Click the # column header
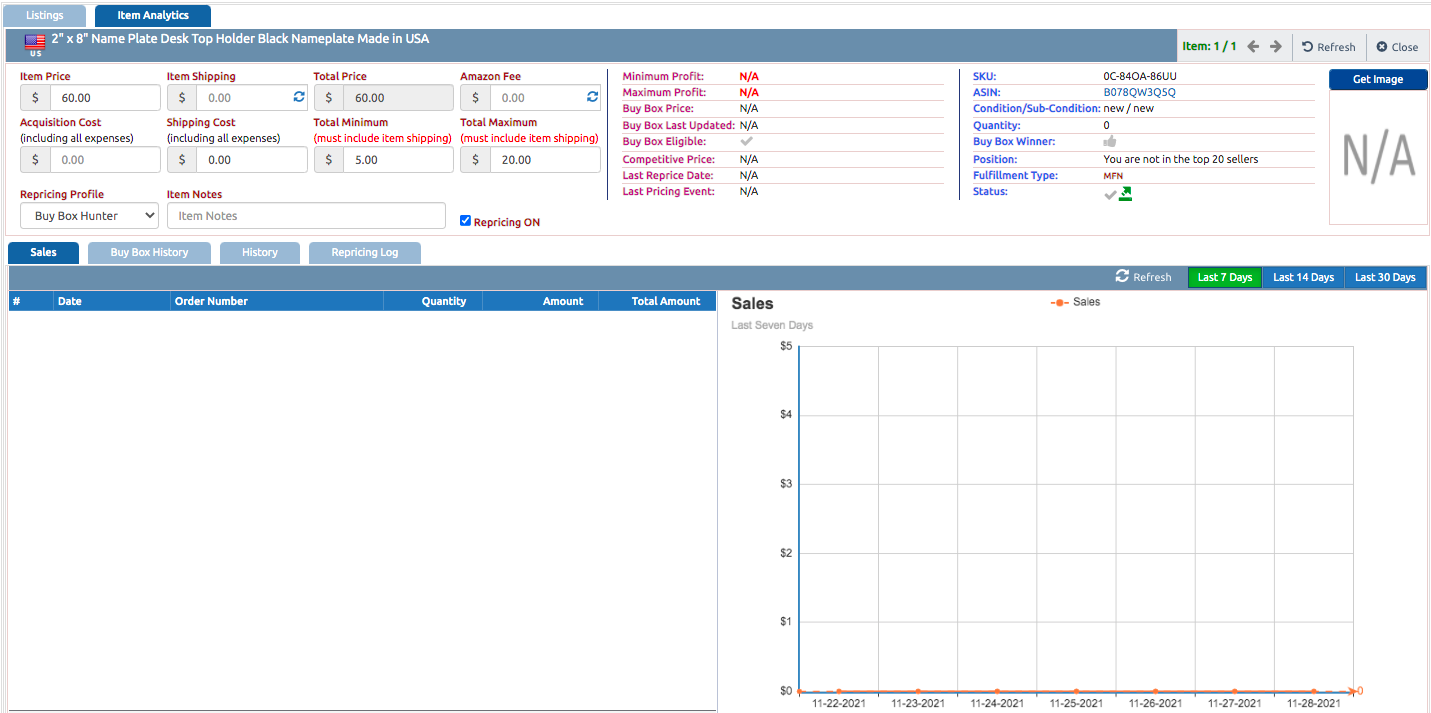Viewport: 1431px width, 713px height. [x=31, y=301]
